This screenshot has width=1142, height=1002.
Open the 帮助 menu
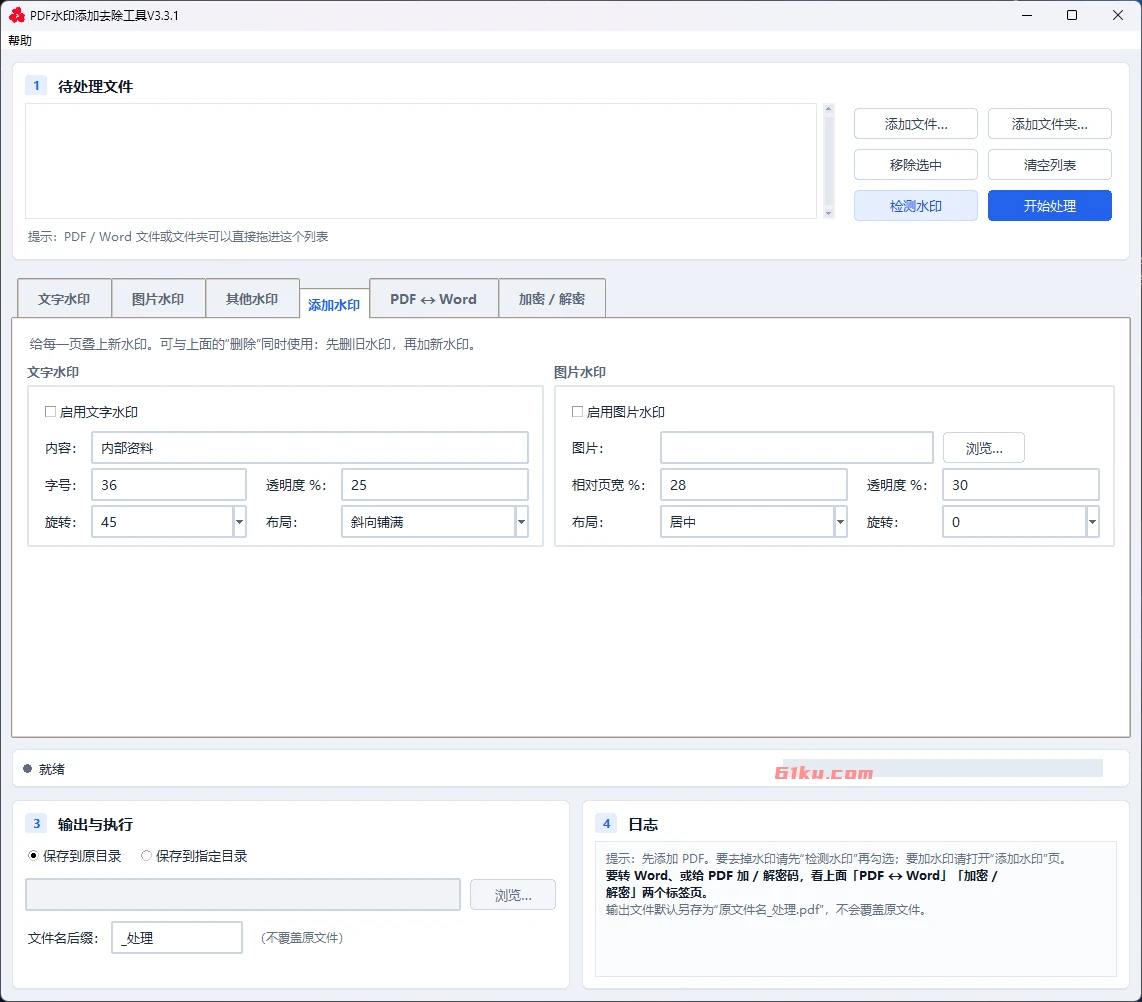tap(20, 41)
